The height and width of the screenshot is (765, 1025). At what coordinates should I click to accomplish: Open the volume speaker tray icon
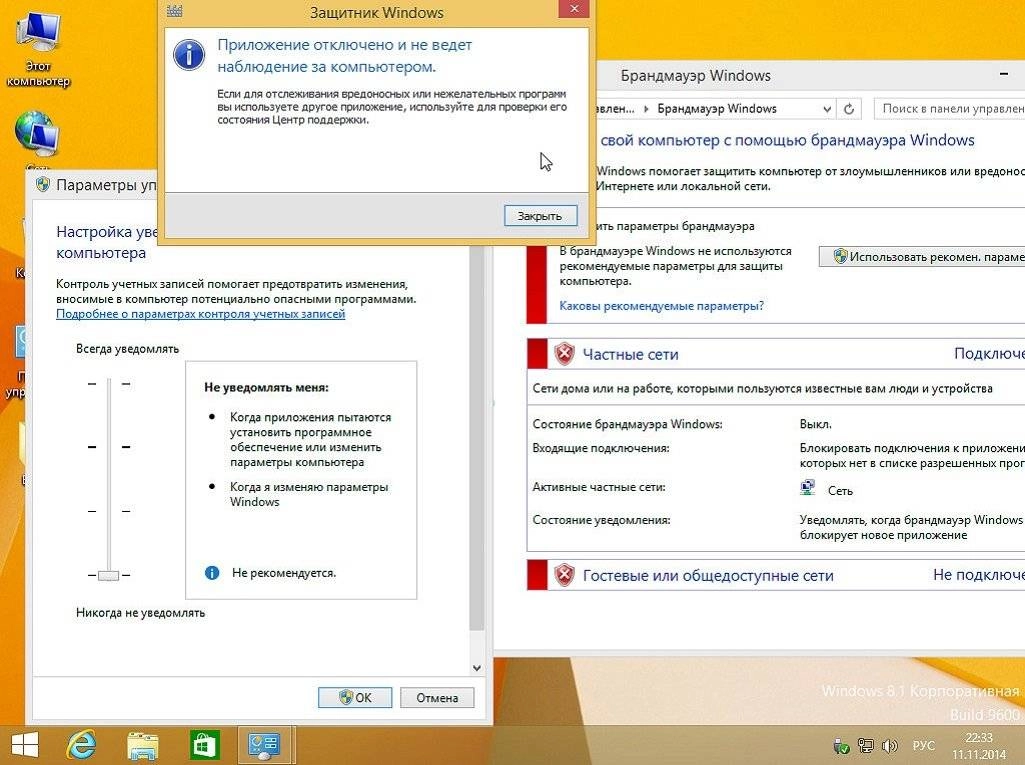click(890, 745)
